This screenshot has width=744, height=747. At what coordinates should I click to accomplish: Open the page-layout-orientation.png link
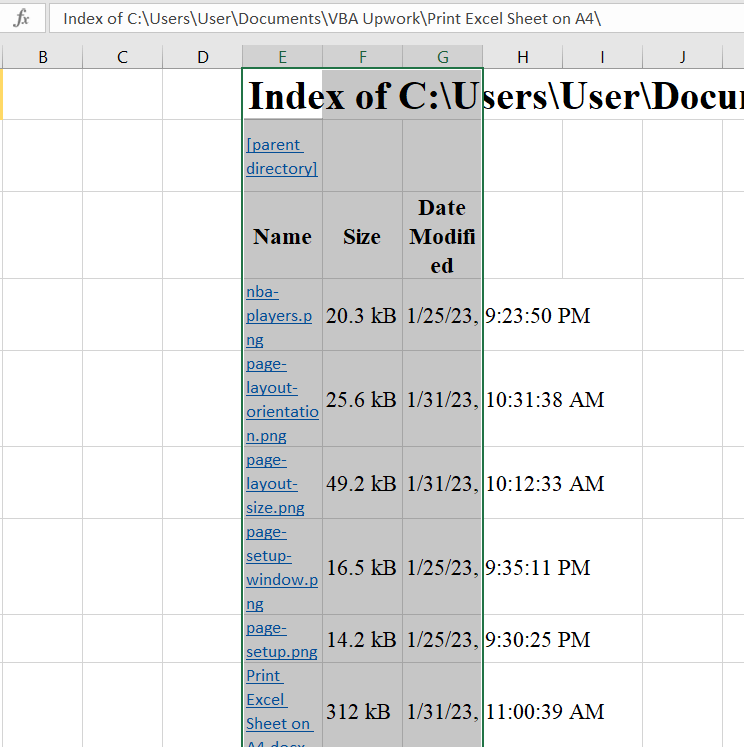[x=282, y=400]
